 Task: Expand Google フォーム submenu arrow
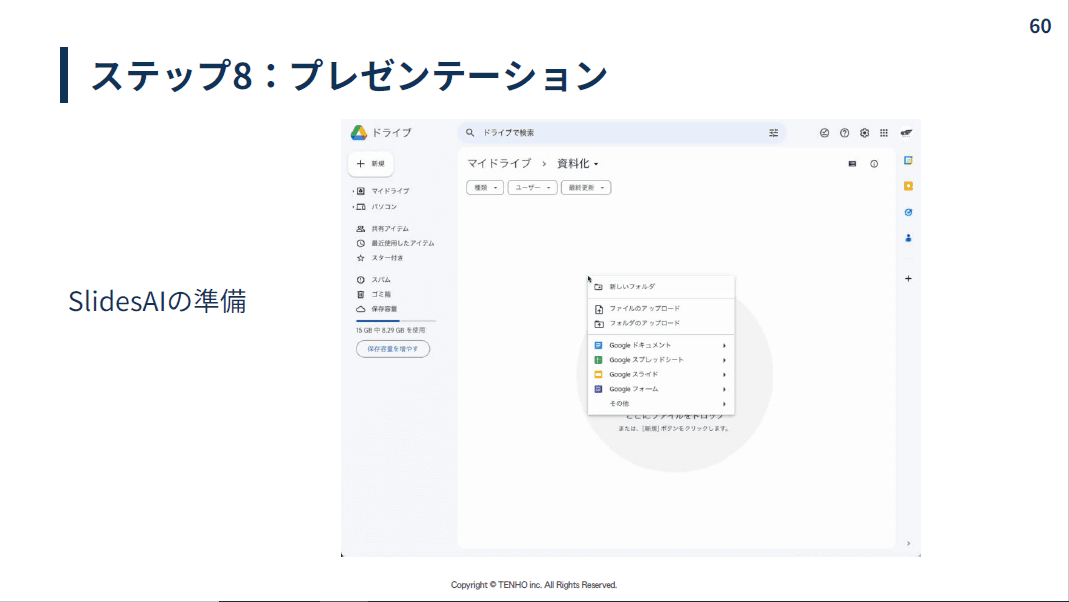pos(724,389)
